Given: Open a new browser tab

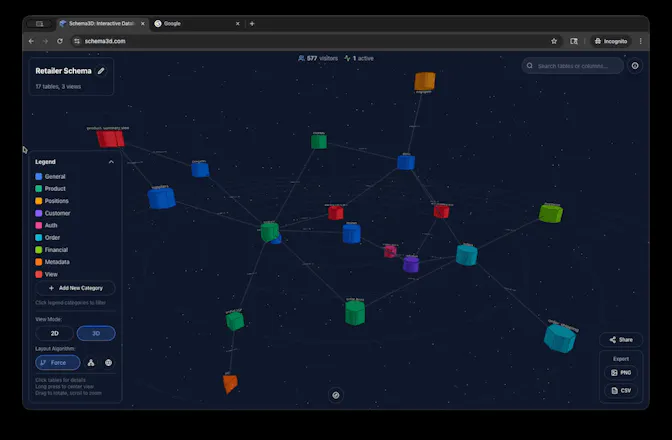Looking at the screenshot, I should click(252, 24).
